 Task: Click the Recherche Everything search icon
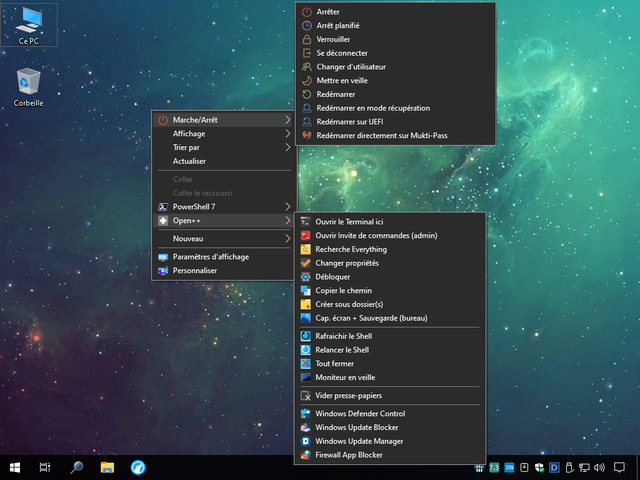click(x=305, y=249)
